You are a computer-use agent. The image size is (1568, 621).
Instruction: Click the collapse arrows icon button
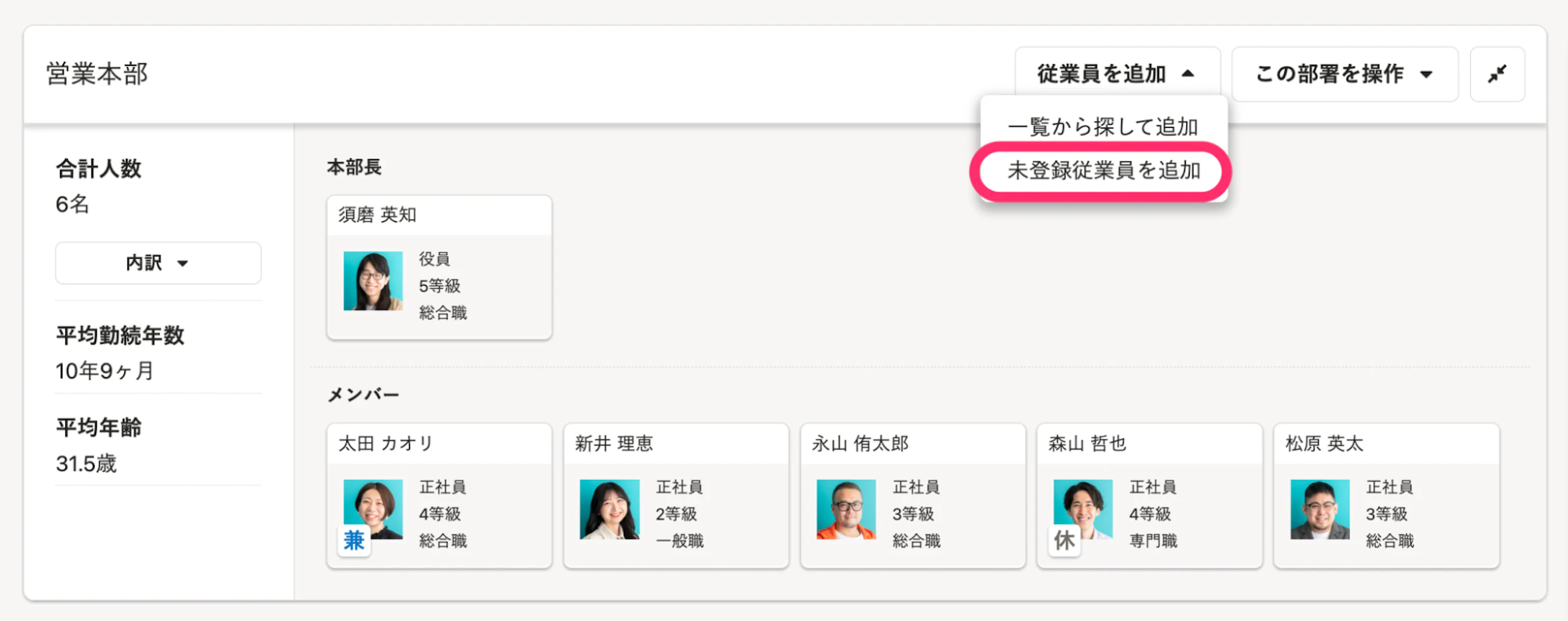pyautogui.click(x=1497, y=74)
